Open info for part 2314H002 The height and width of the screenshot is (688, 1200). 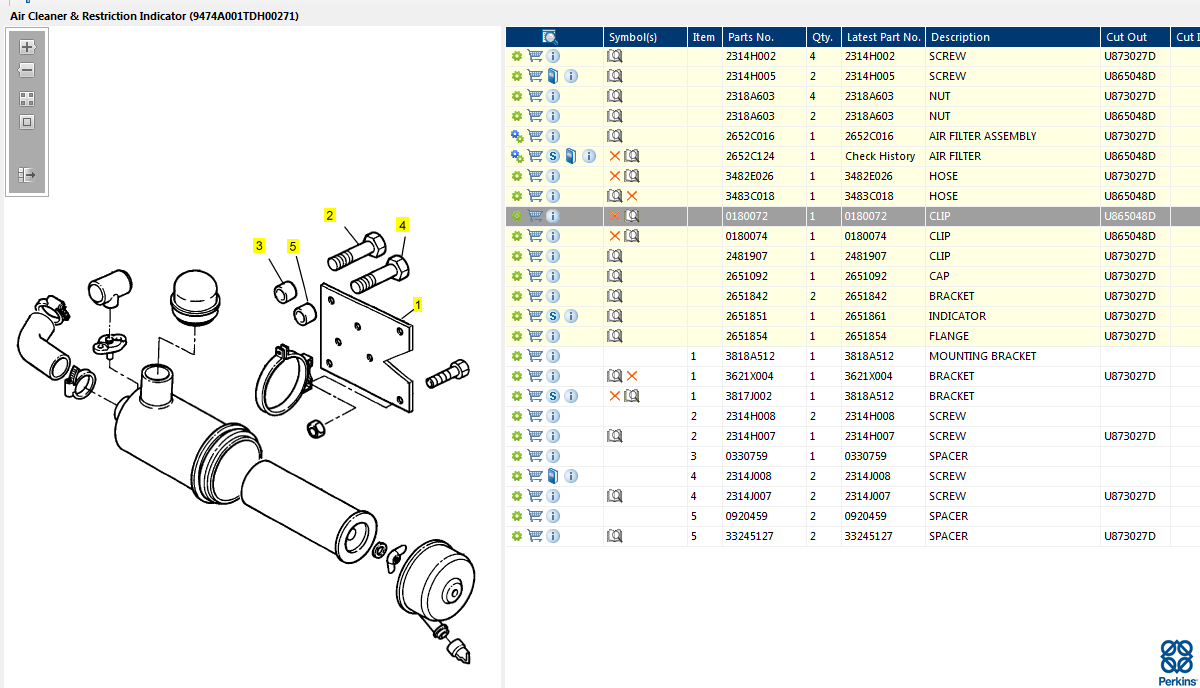coord(553,56)
